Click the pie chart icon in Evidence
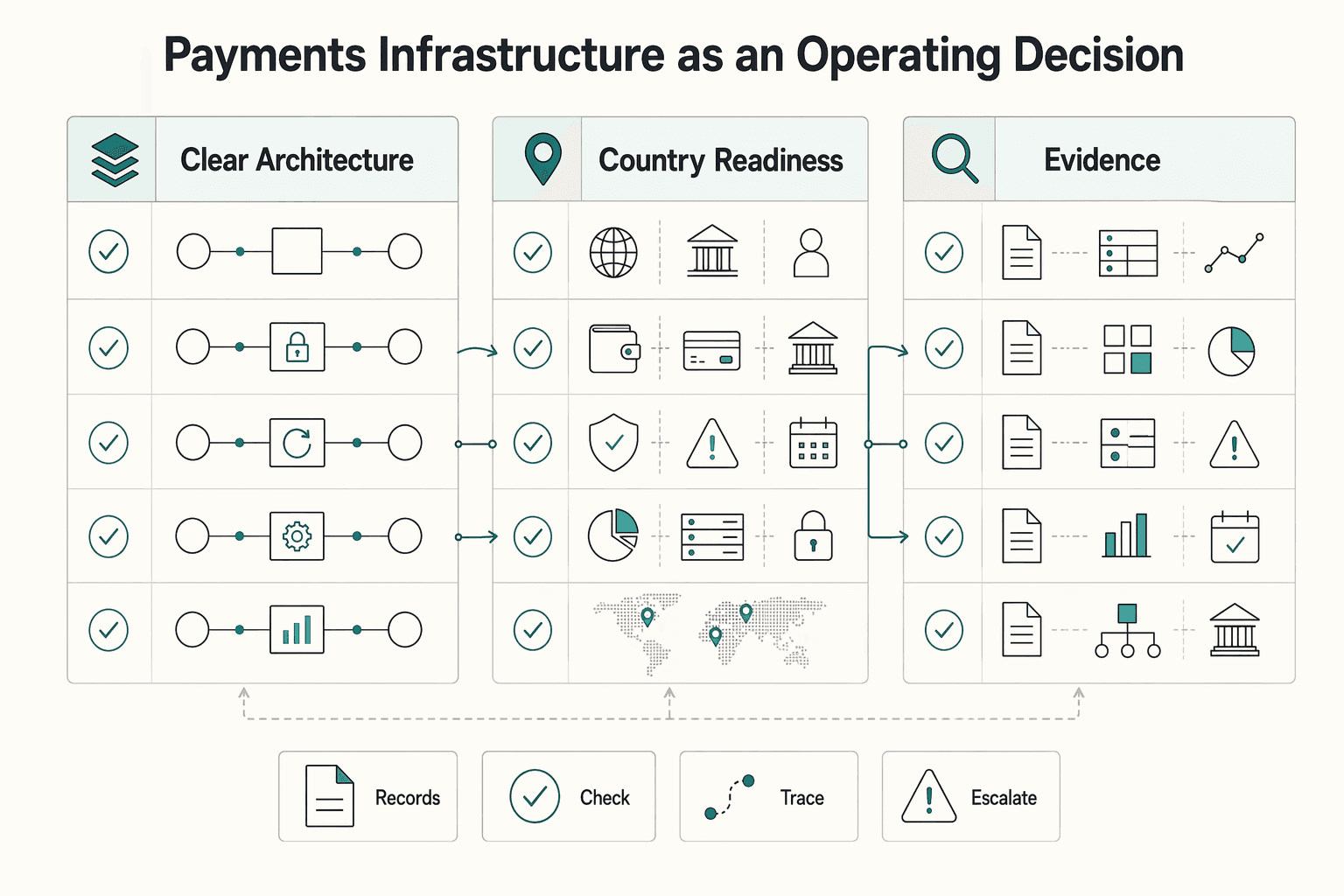 (x=1231, y=351)
